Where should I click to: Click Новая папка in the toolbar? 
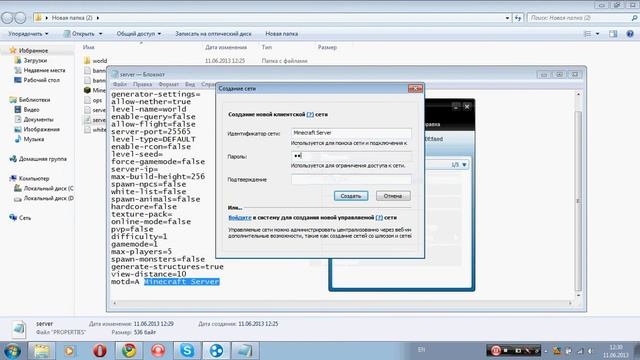281,34
